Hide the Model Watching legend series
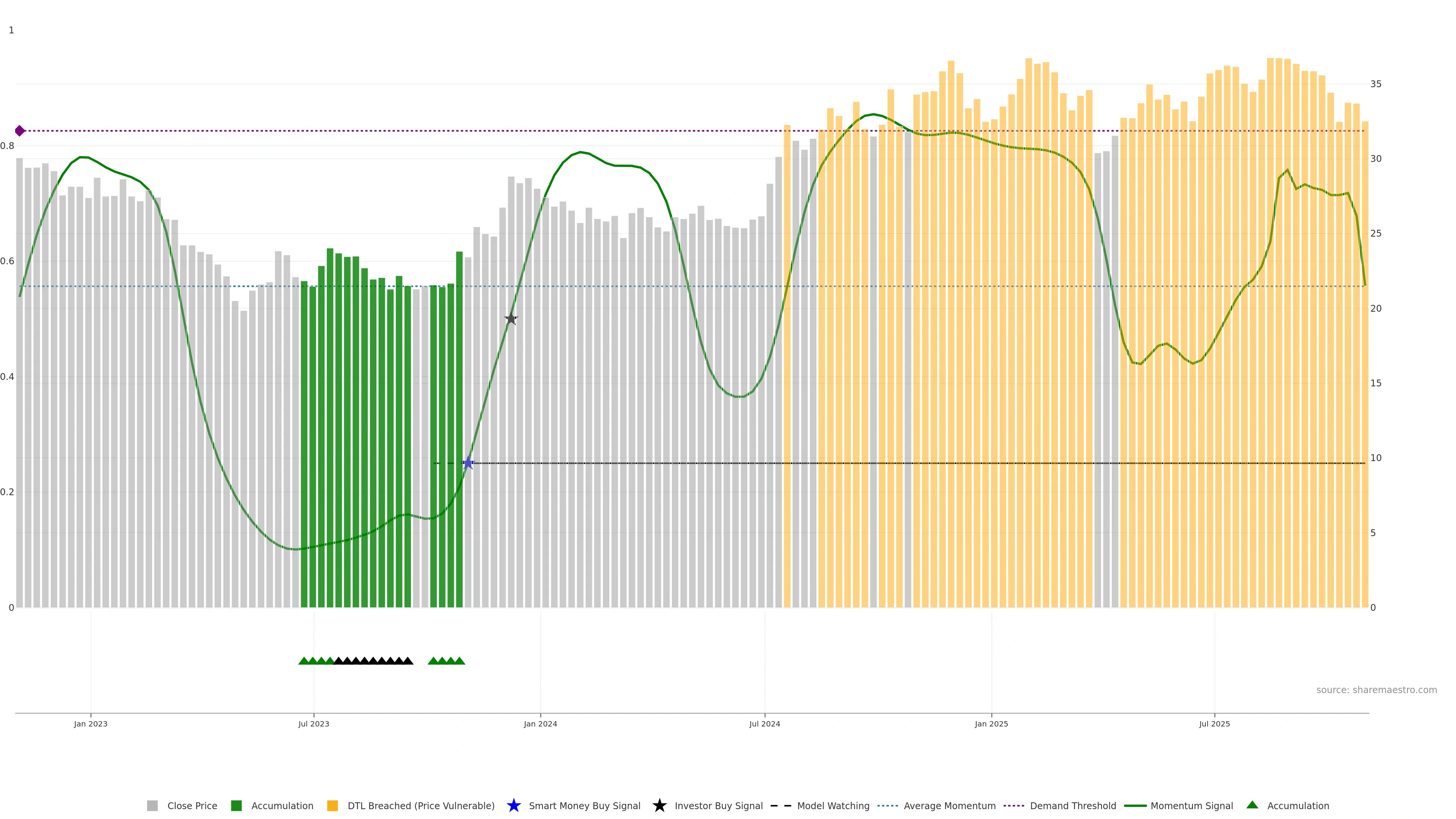This screenshot has height=819, width=1456. [x=833, y=805]
